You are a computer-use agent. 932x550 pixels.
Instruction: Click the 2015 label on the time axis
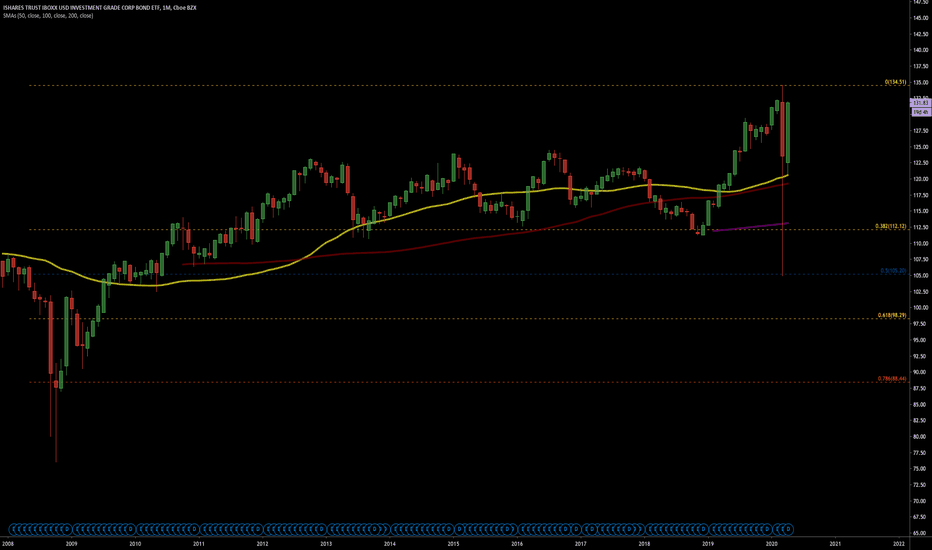[x=453, y=543]
